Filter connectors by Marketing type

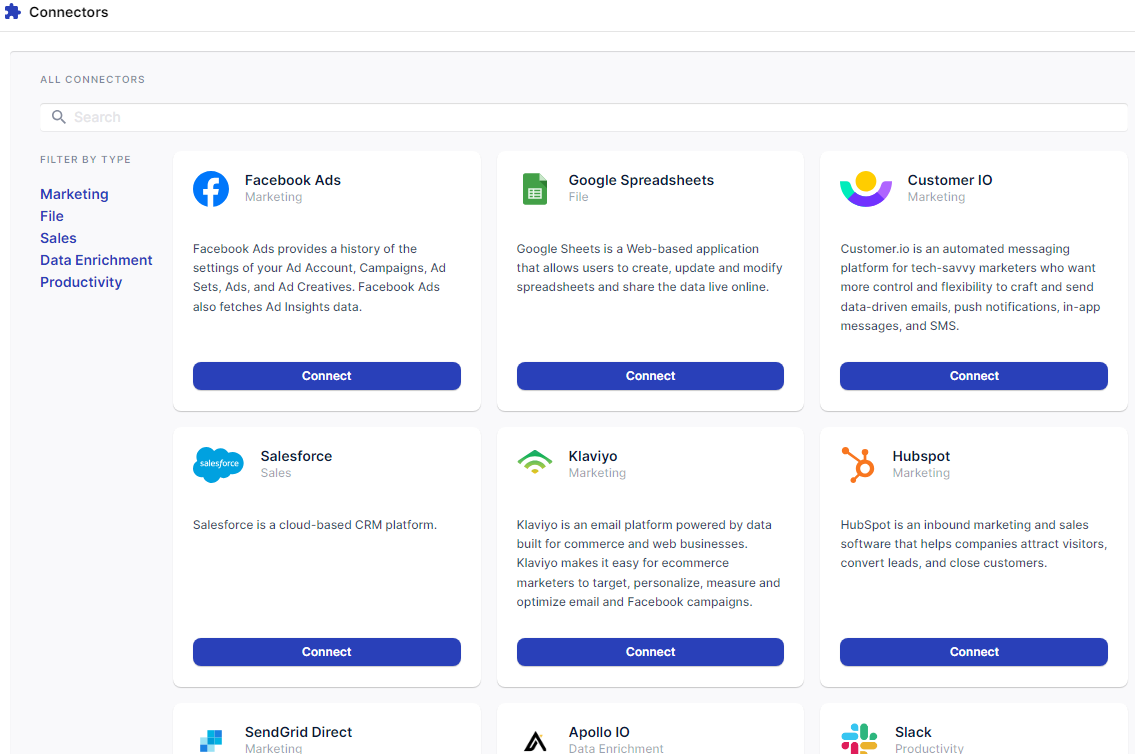click(74, 194)
